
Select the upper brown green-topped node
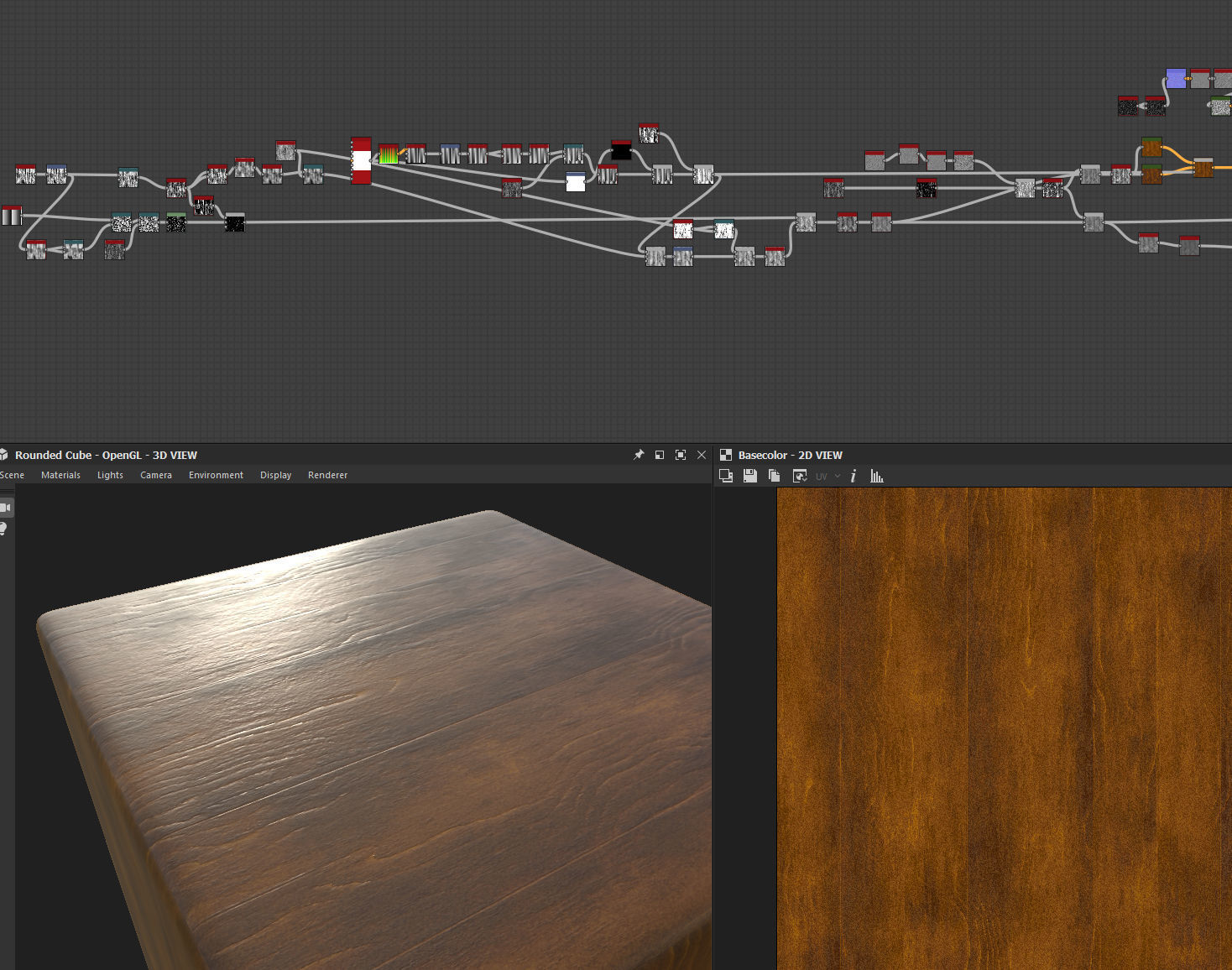pos(1151,147)
